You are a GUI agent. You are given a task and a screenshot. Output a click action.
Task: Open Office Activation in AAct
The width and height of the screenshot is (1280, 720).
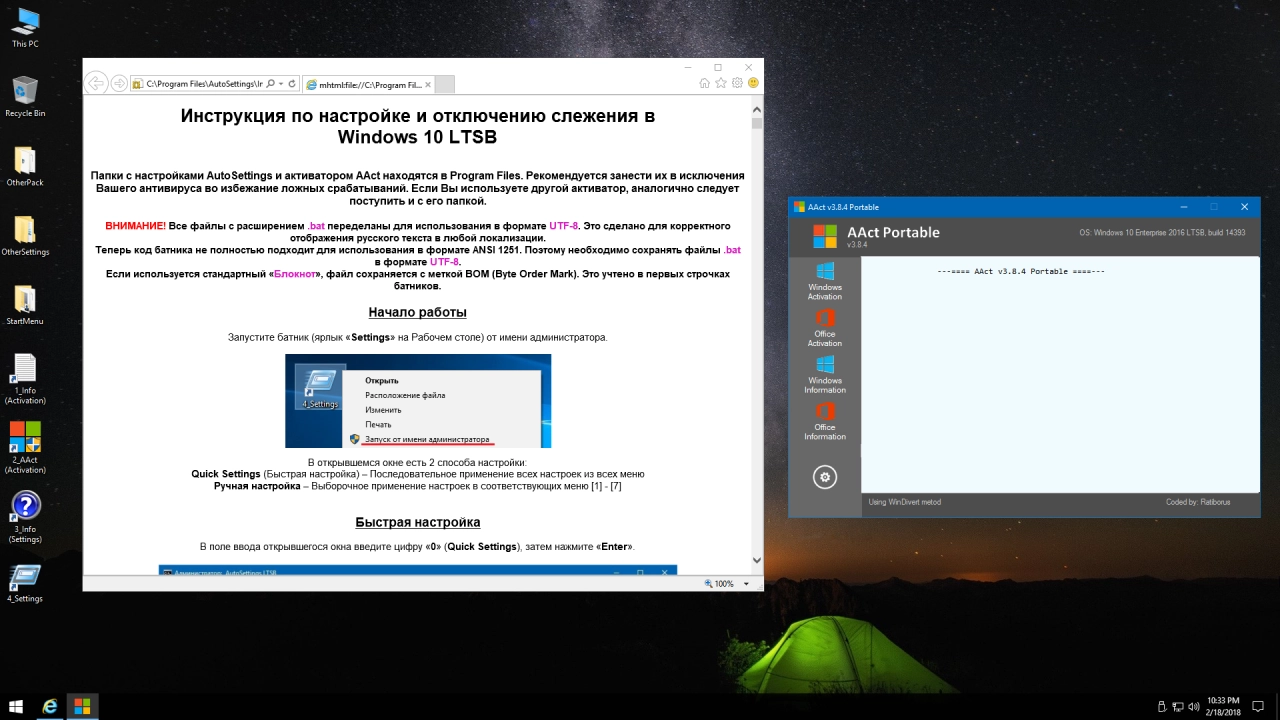[825, 328]
